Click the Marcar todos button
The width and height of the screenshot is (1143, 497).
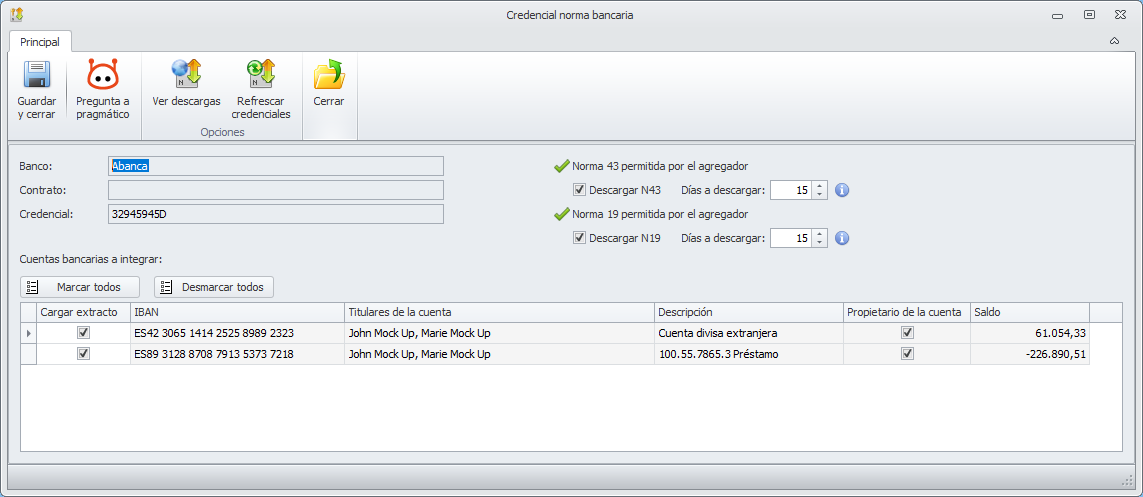(80, 287)
